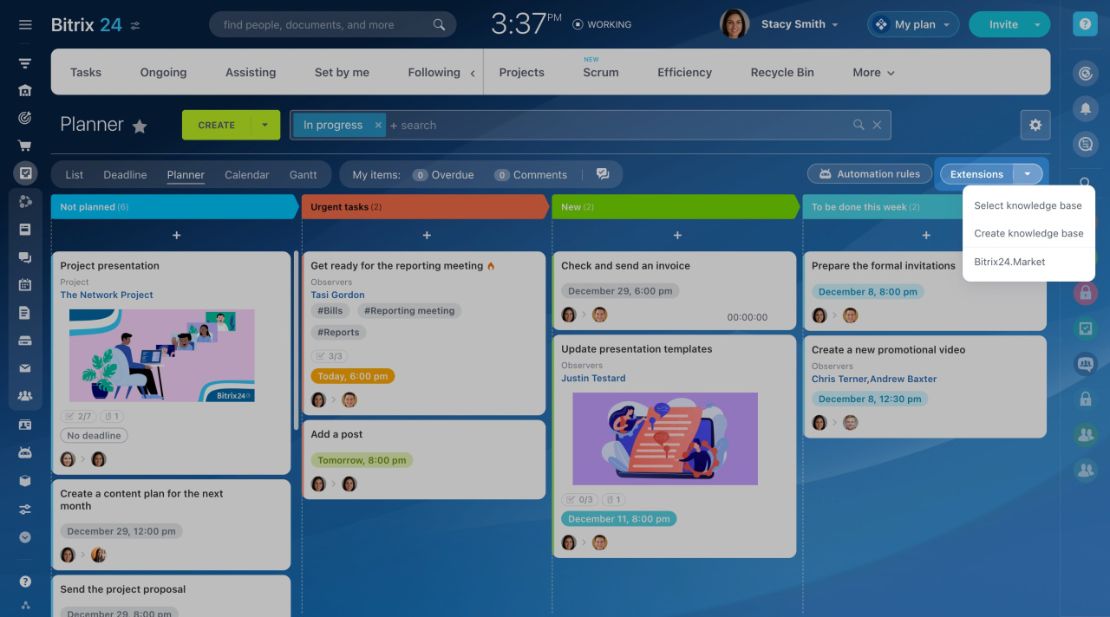The width and height of the screenshot is (1110, 617).
Task: Open the Planner settings gear
Action: (x=1035, y=125)
